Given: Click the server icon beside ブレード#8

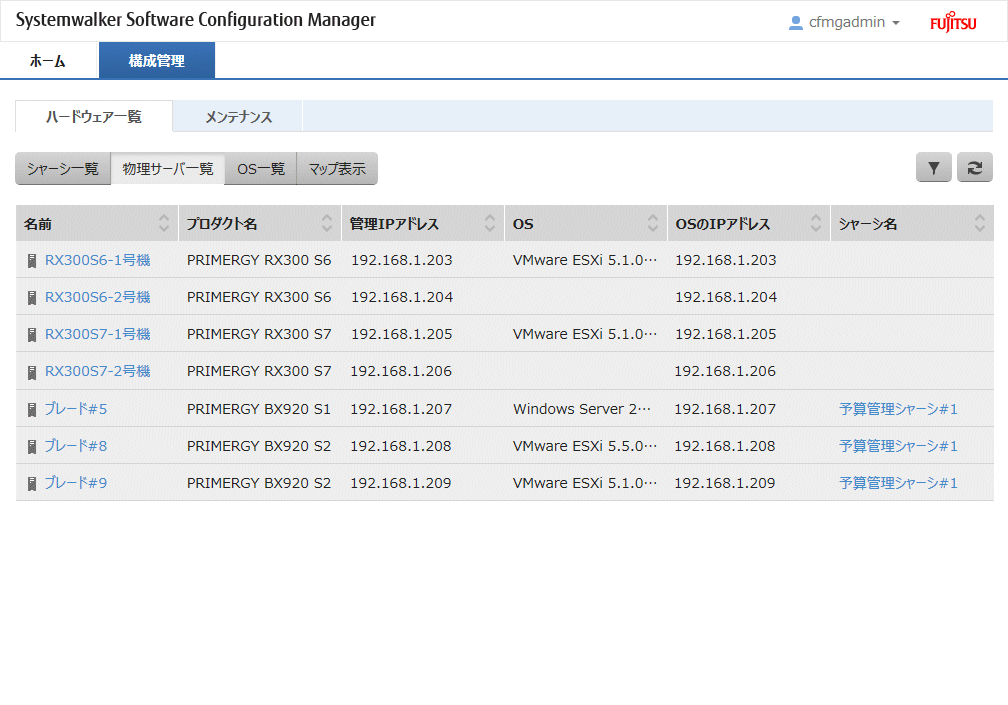Looking at the screenshot, I should (32, 447).
